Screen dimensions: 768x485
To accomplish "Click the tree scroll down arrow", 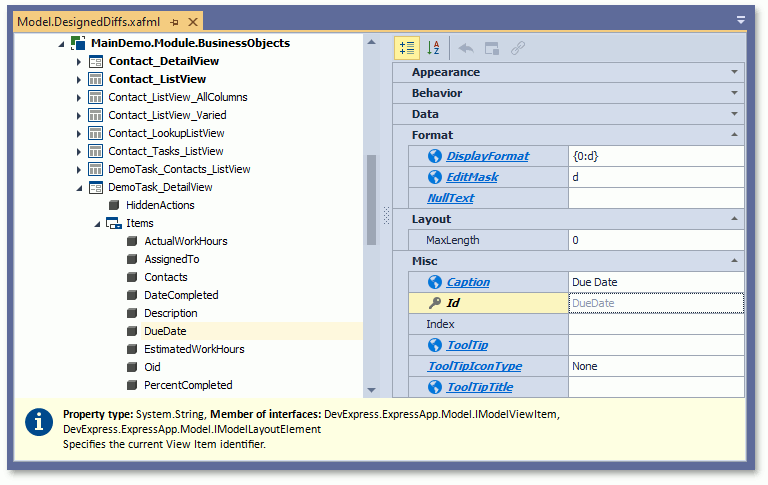I will (x=371, y=390).
